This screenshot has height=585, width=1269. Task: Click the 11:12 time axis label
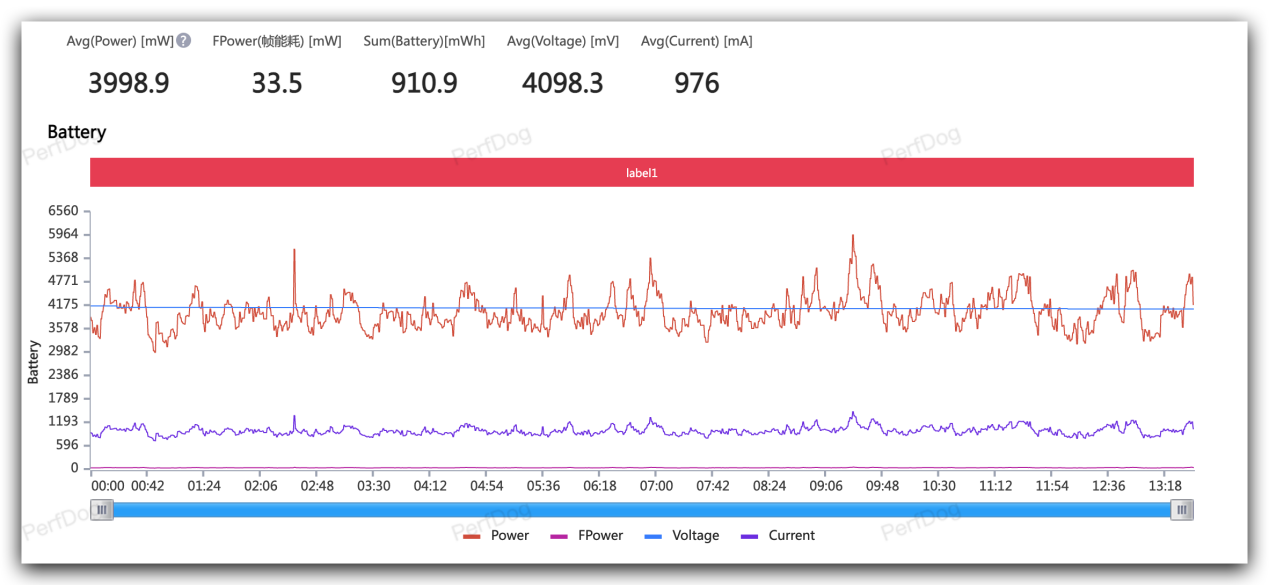click(x=996, y=486)
